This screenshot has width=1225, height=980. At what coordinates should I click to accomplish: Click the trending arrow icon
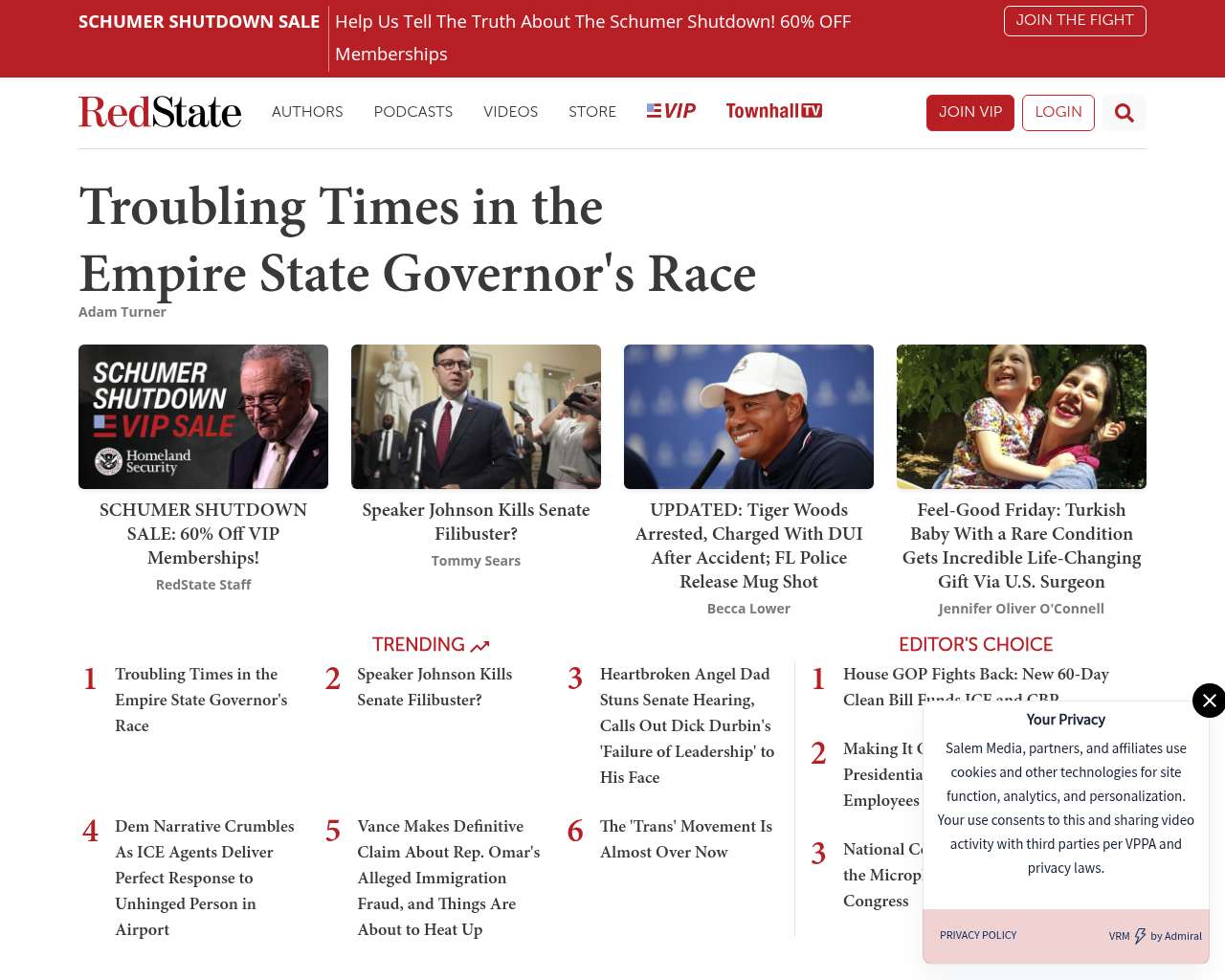pos(480,646)
